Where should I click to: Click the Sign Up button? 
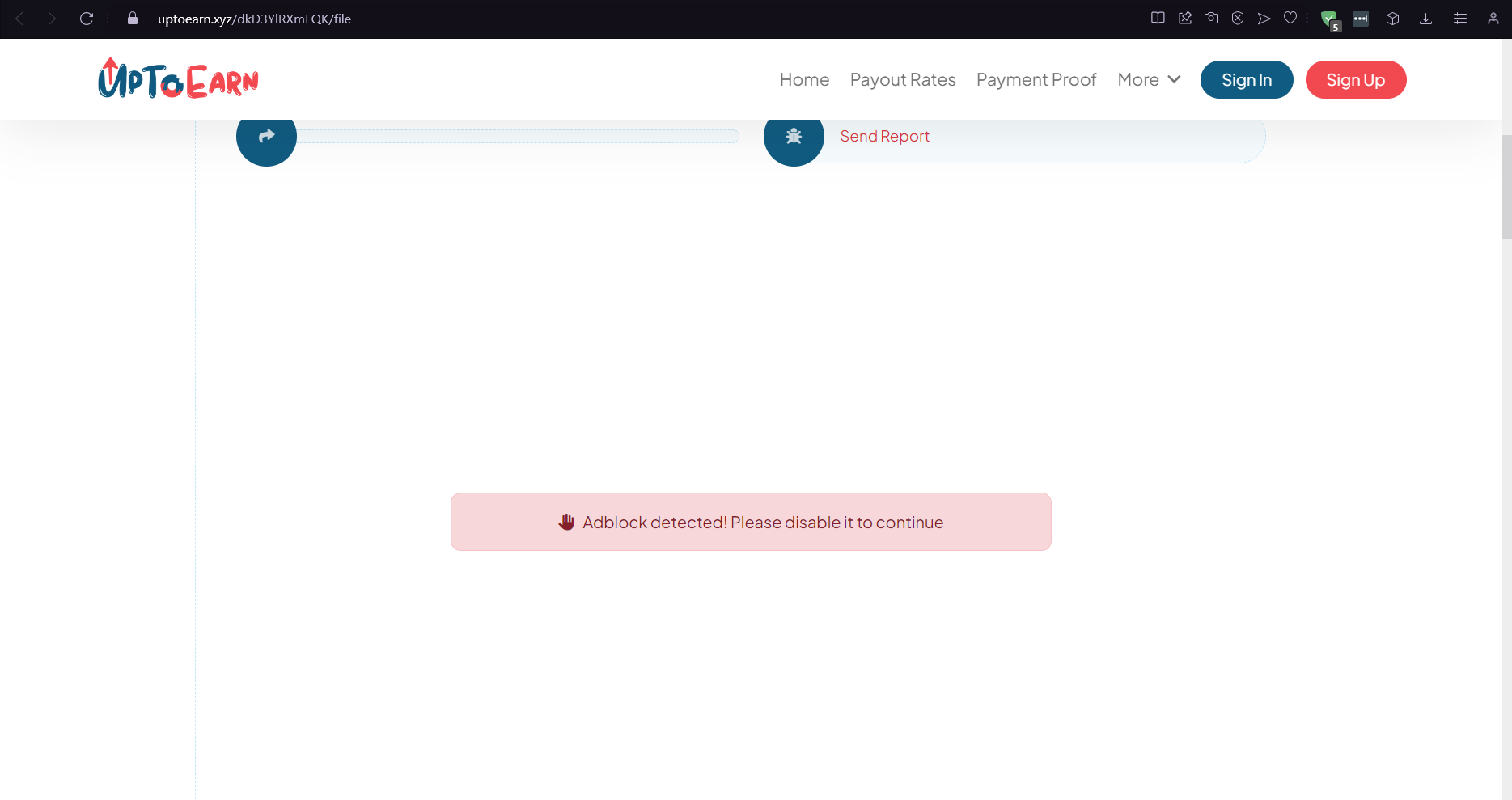tap(1356, 79)
